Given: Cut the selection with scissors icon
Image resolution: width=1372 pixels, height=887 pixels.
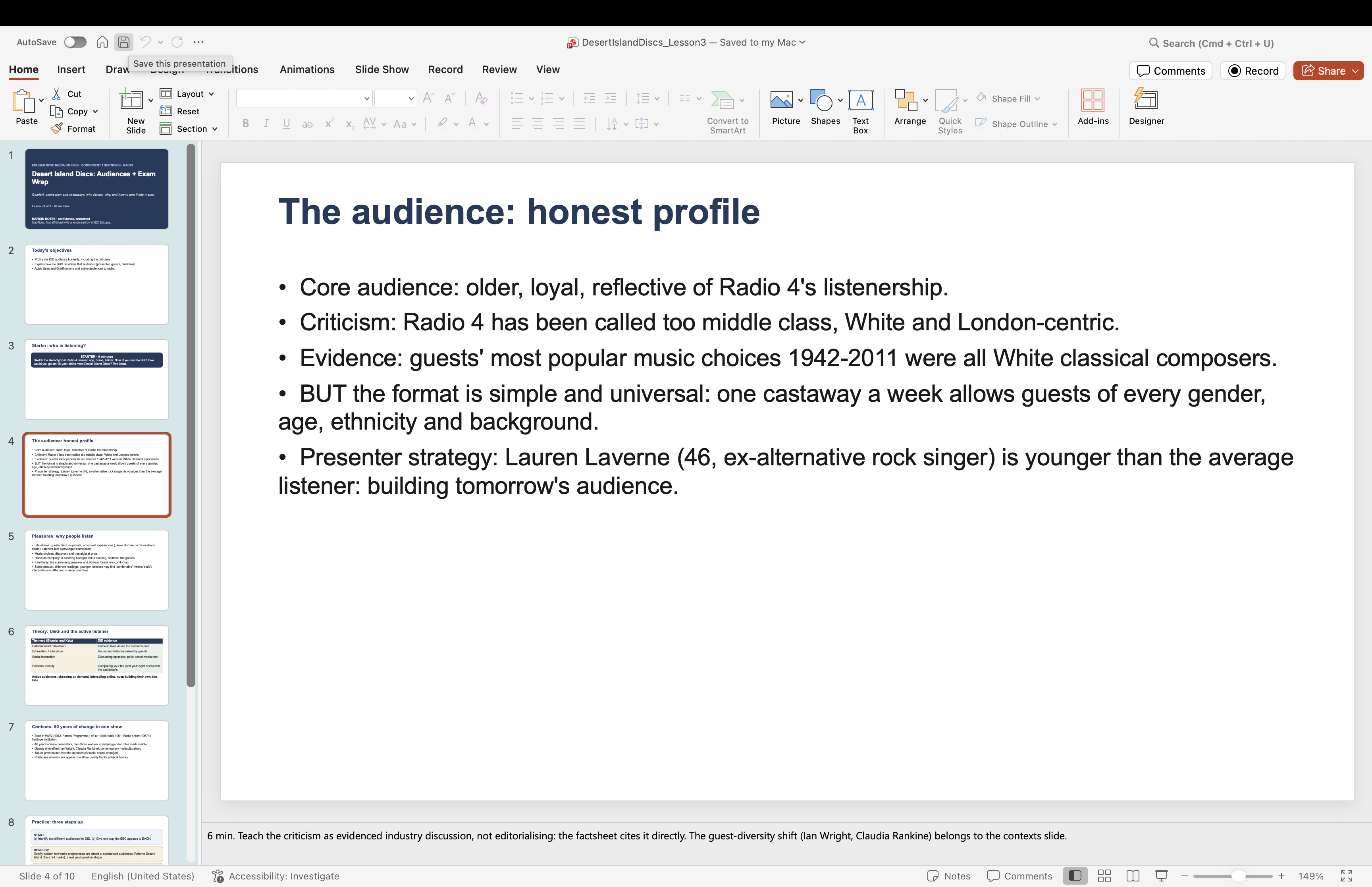Looking at the screenshot, I should pyautogui.click(x=67, y=94).
